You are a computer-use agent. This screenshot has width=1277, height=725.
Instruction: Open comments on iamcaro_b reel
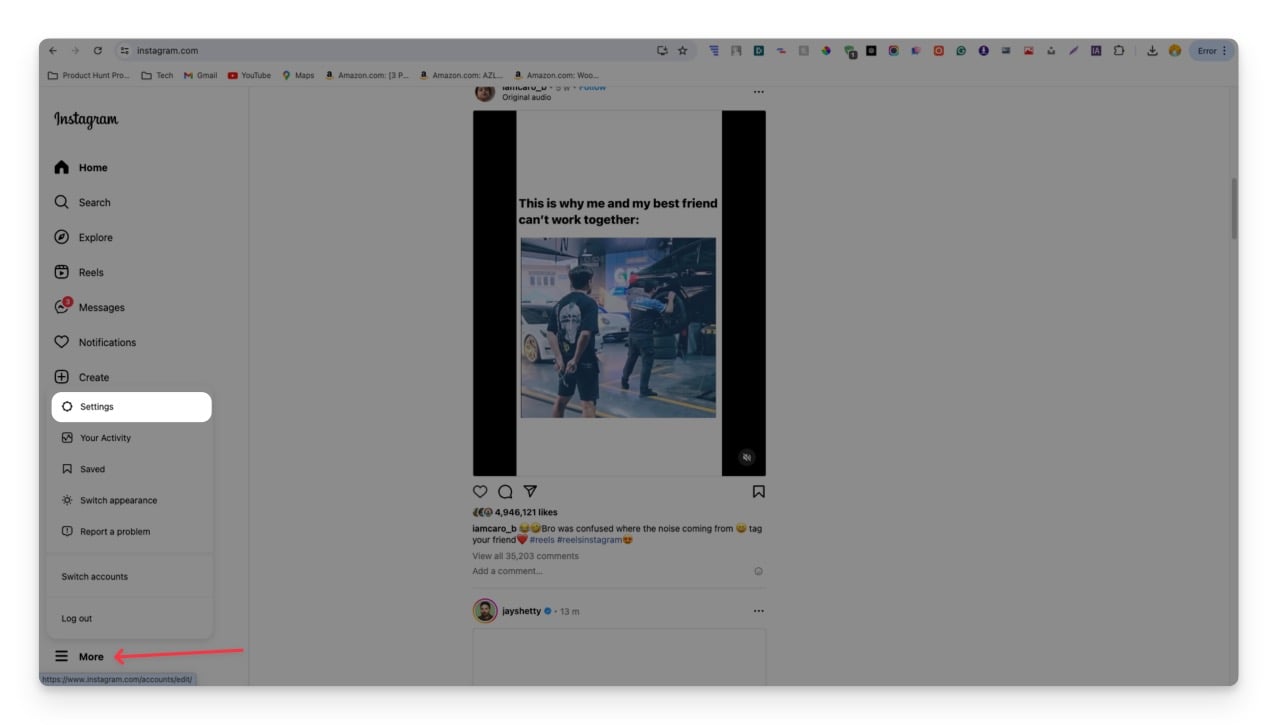tap(505, 491)
